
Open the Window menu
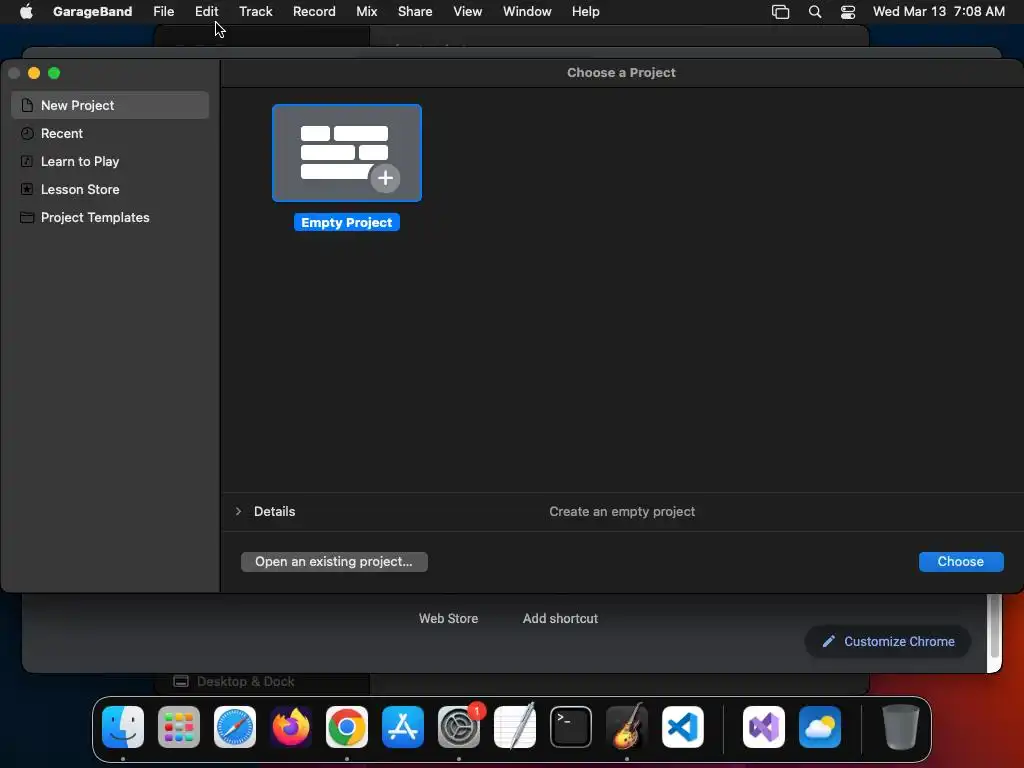point(527,11)
